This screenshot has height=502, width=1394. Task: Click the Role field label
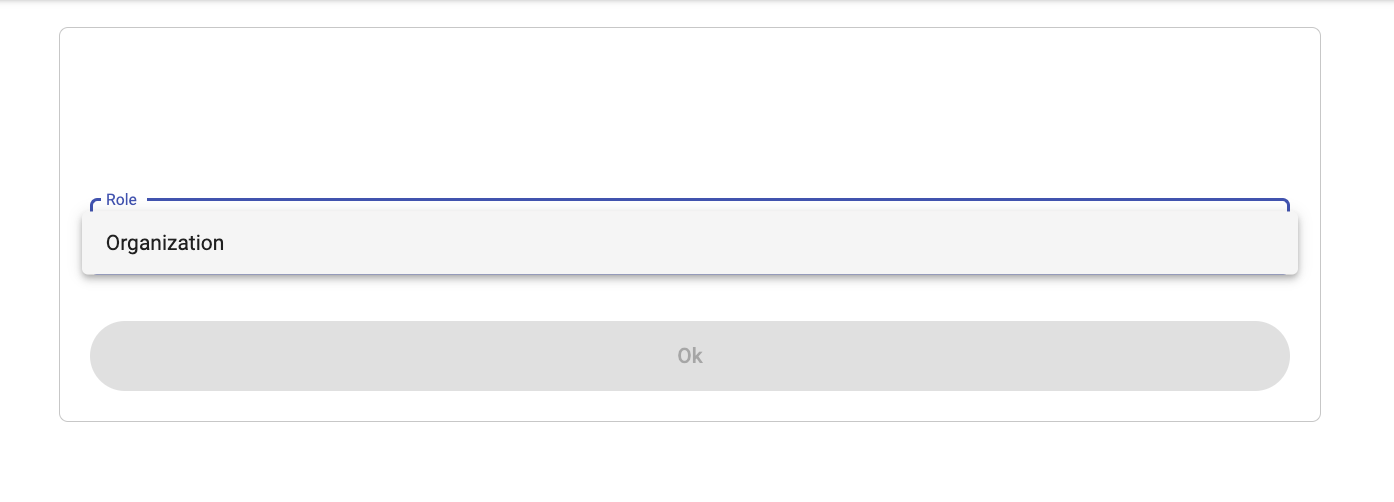121,200
